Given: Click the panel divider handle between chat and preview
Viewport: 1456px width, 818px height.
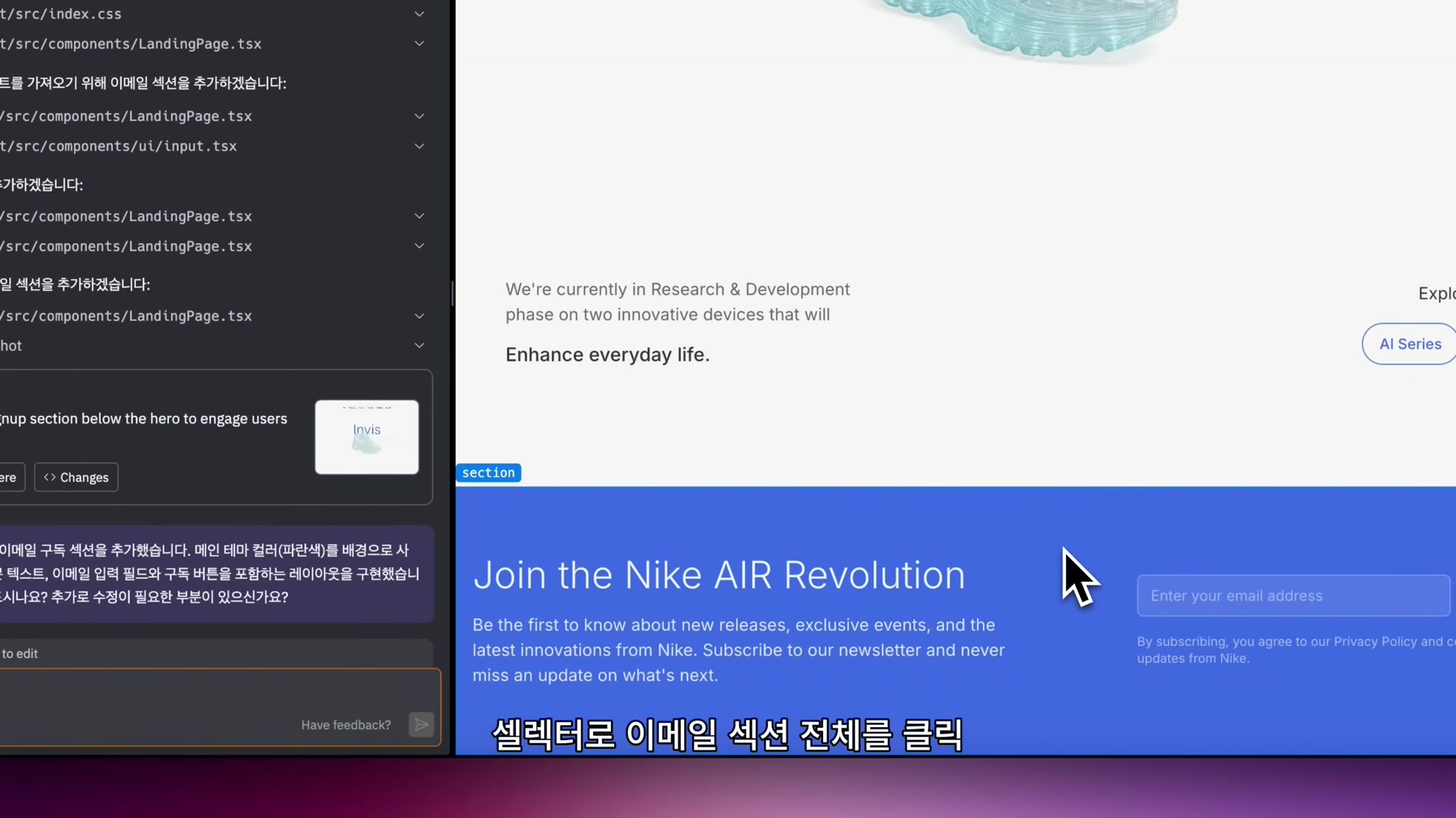Looking at the screenshot, I should [x=453, y=293].
